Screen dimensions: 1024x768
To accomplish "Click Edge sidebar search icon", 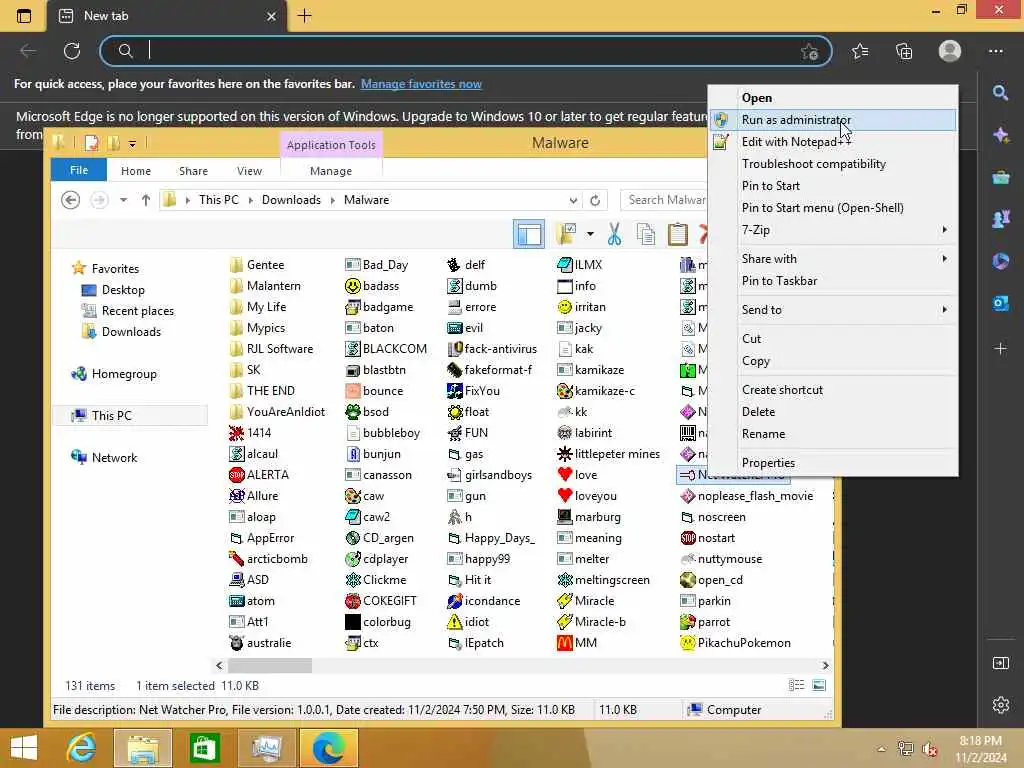I will [x=1000, y=93].
